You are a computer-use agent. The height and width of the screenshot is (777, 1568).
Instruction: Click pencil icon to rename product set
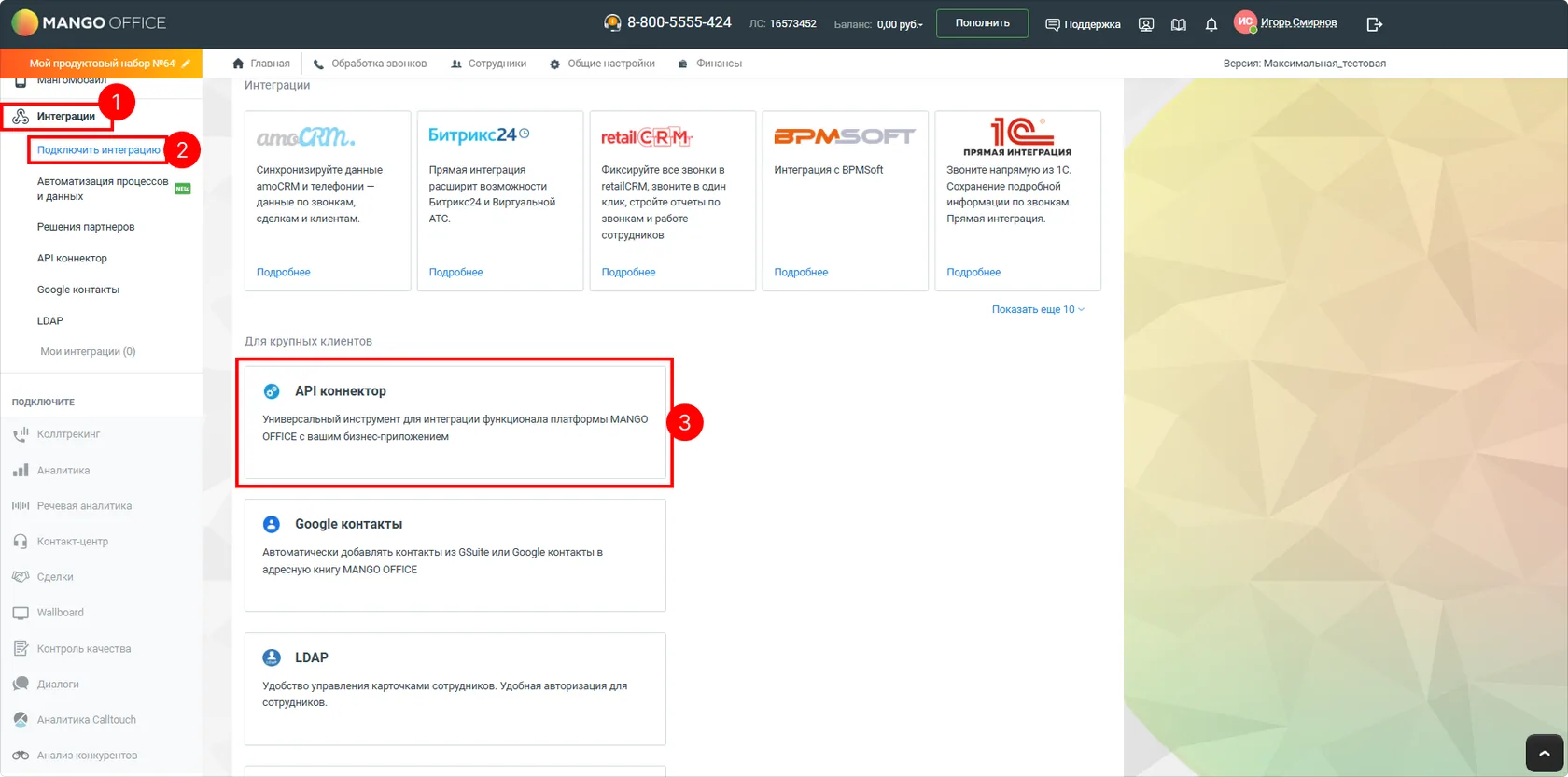pyautogui.click(x=186, y=64)
